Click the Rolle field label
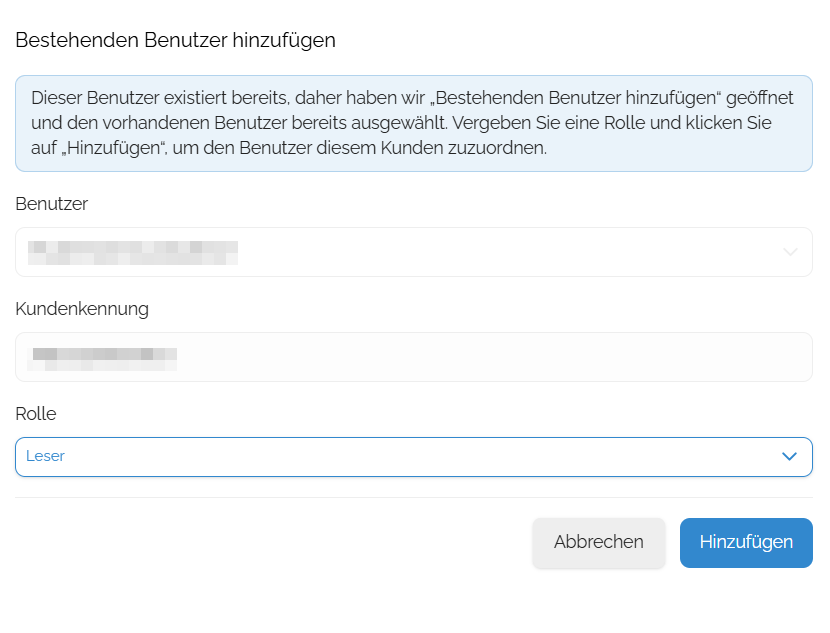830x633 pixels. pos(35,414)
